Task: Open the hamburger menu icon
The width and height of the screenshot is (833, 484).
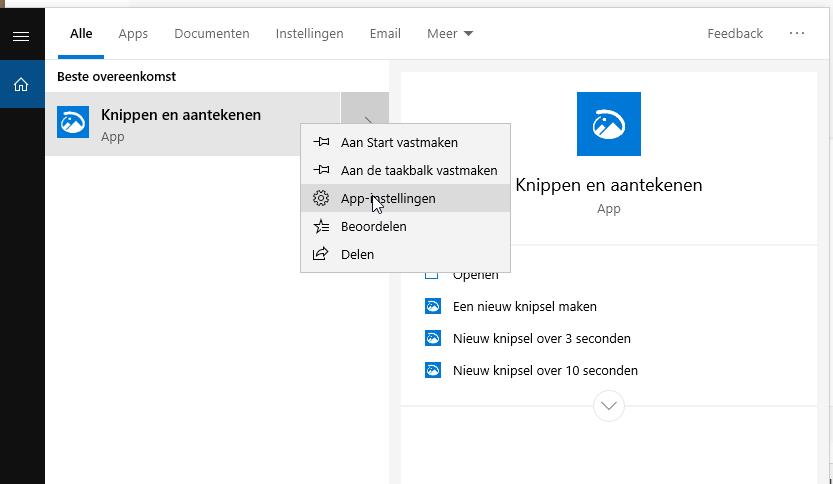Action: pos(21,36)
